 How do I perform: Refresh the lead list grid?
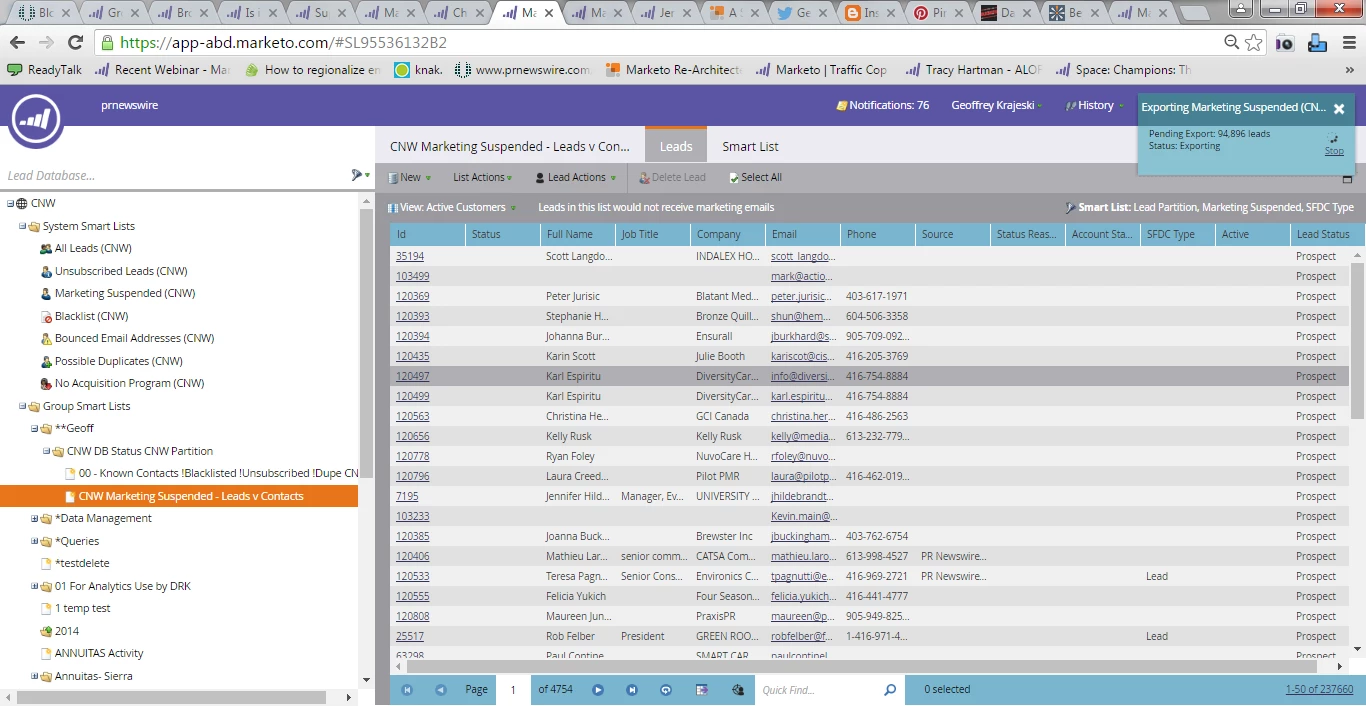coord(666,690)
